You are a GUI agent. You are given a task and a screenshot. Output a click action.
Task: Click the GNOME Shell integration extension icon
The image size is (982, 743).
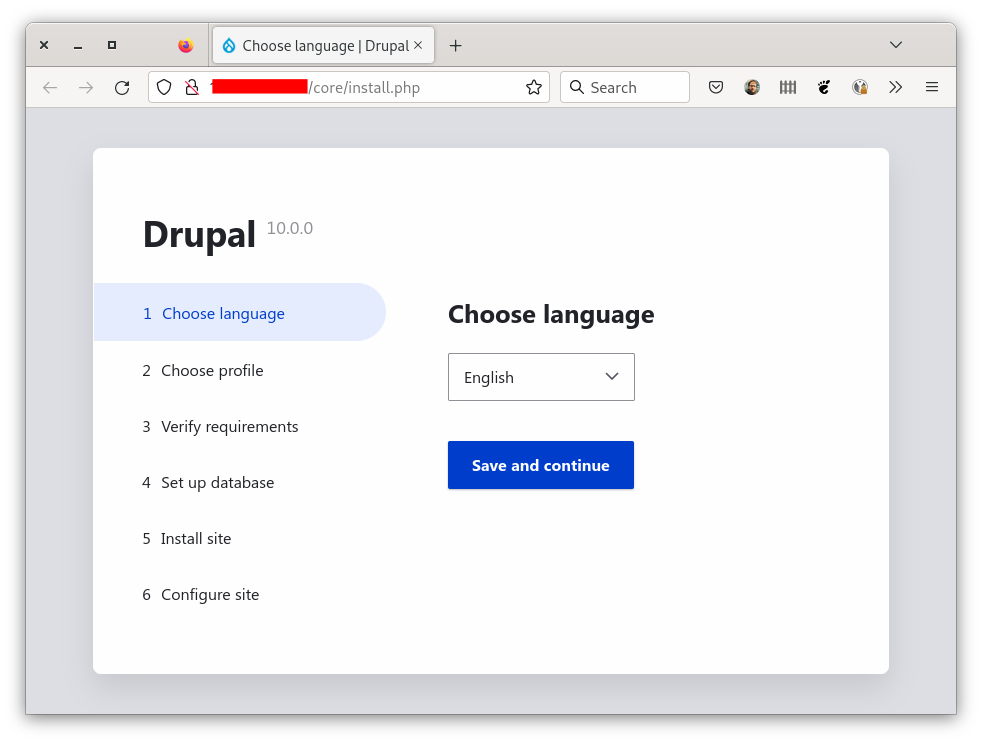point(824,87)
